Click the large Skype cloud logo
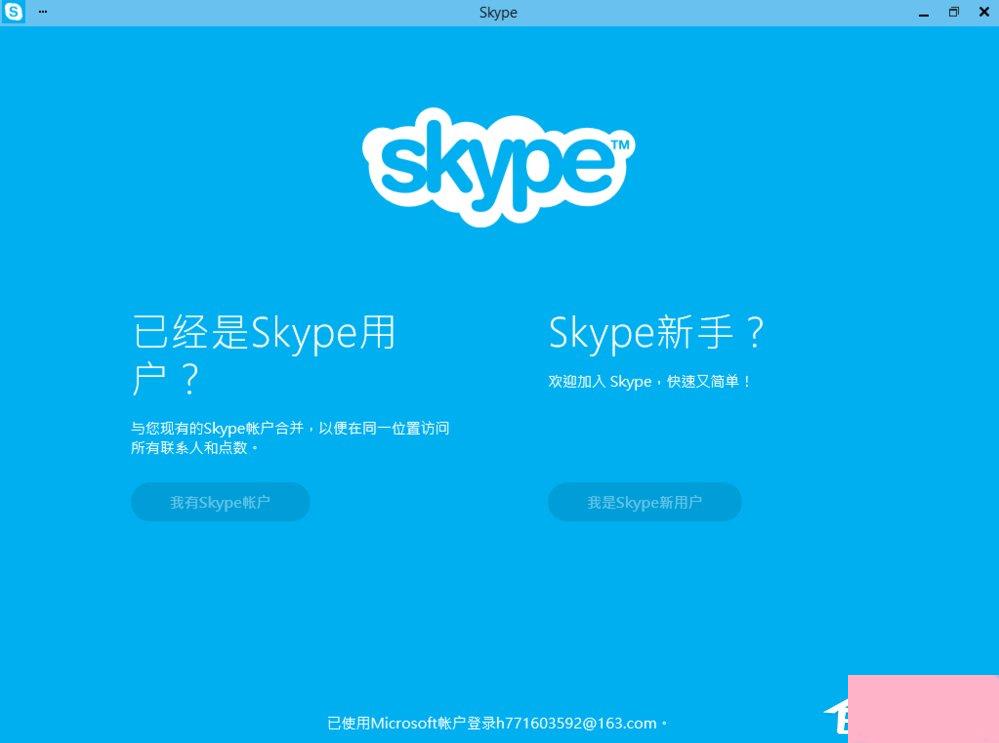This screenshot has height=743, width=999. click(x=498, y=167)
